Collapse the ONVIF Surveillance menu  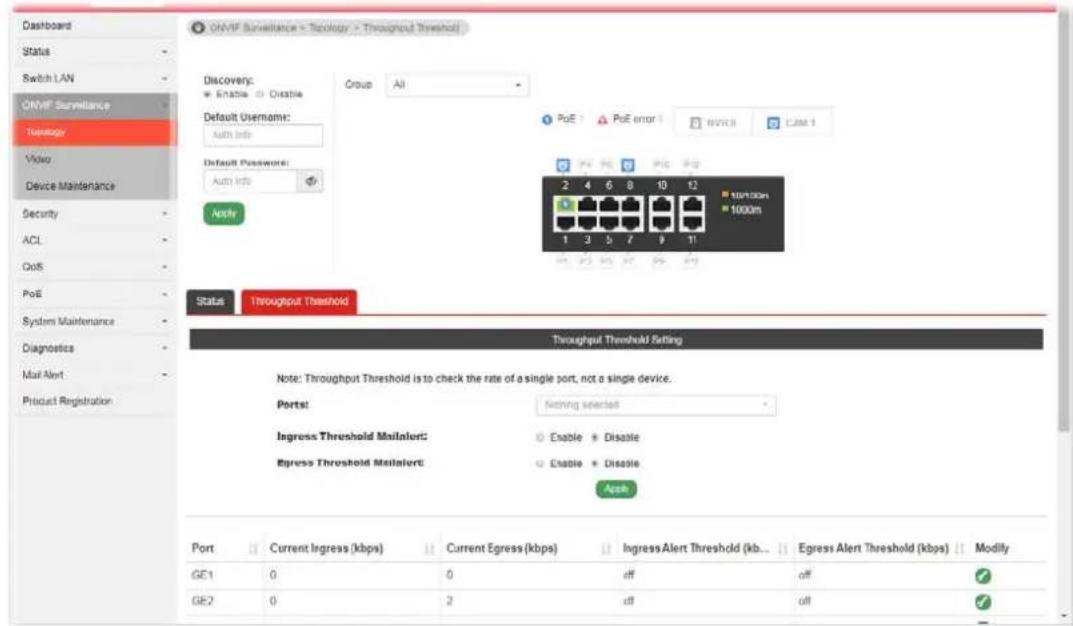pyautogui.click(x=94, y=105)
